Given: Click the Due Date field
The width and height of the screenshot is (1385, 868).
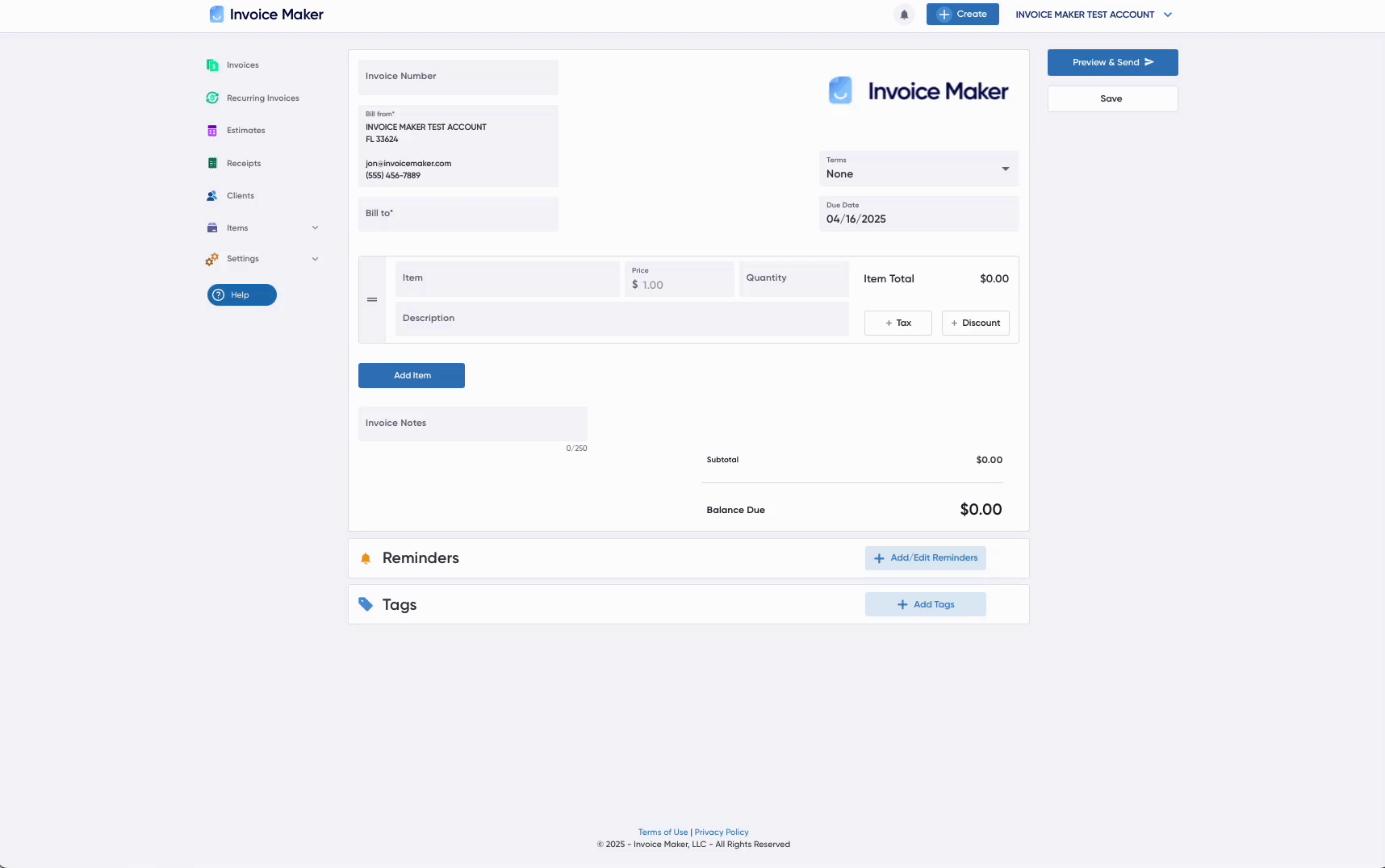Looking at the screenshot, I should (x=918, y=214).
